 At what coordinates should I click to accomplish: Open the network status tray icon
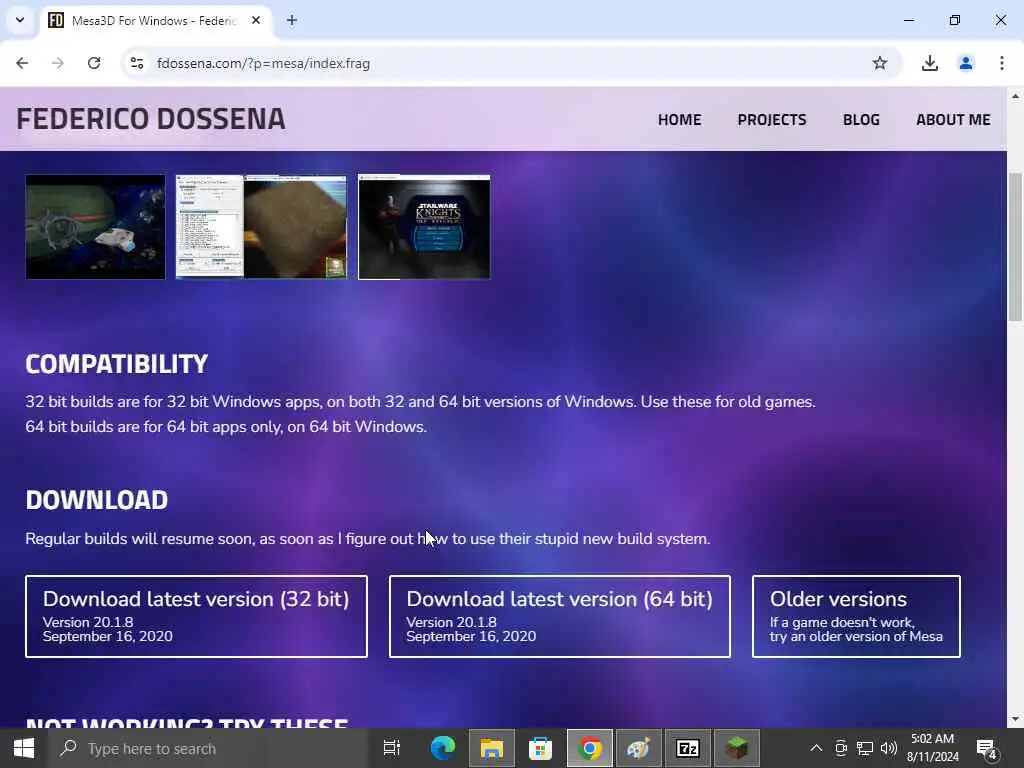(x=865, y=748)
